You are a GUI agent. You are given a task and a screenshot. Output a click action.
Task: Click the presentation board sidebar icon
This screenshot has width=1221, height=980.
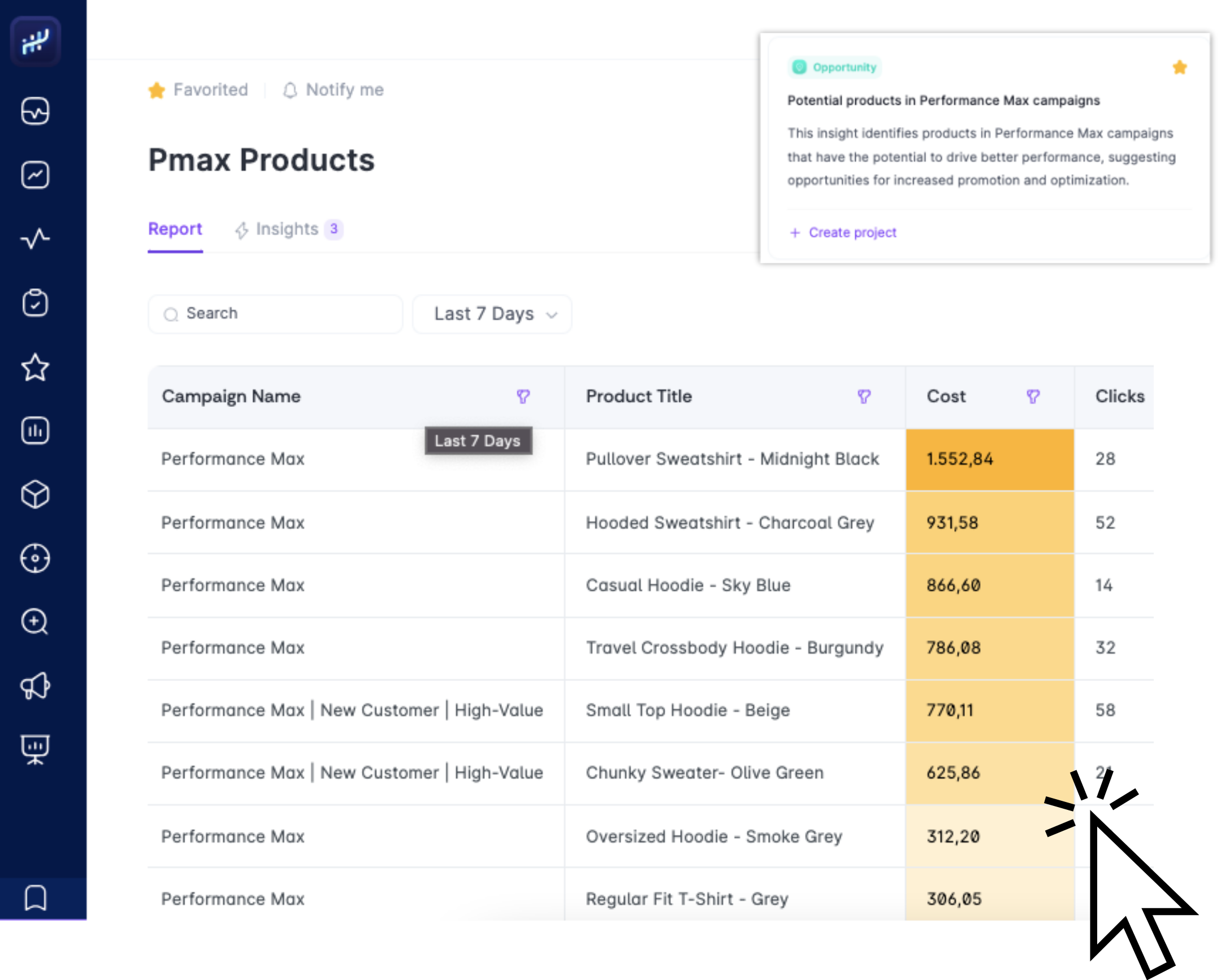click(x=35, y=749)
